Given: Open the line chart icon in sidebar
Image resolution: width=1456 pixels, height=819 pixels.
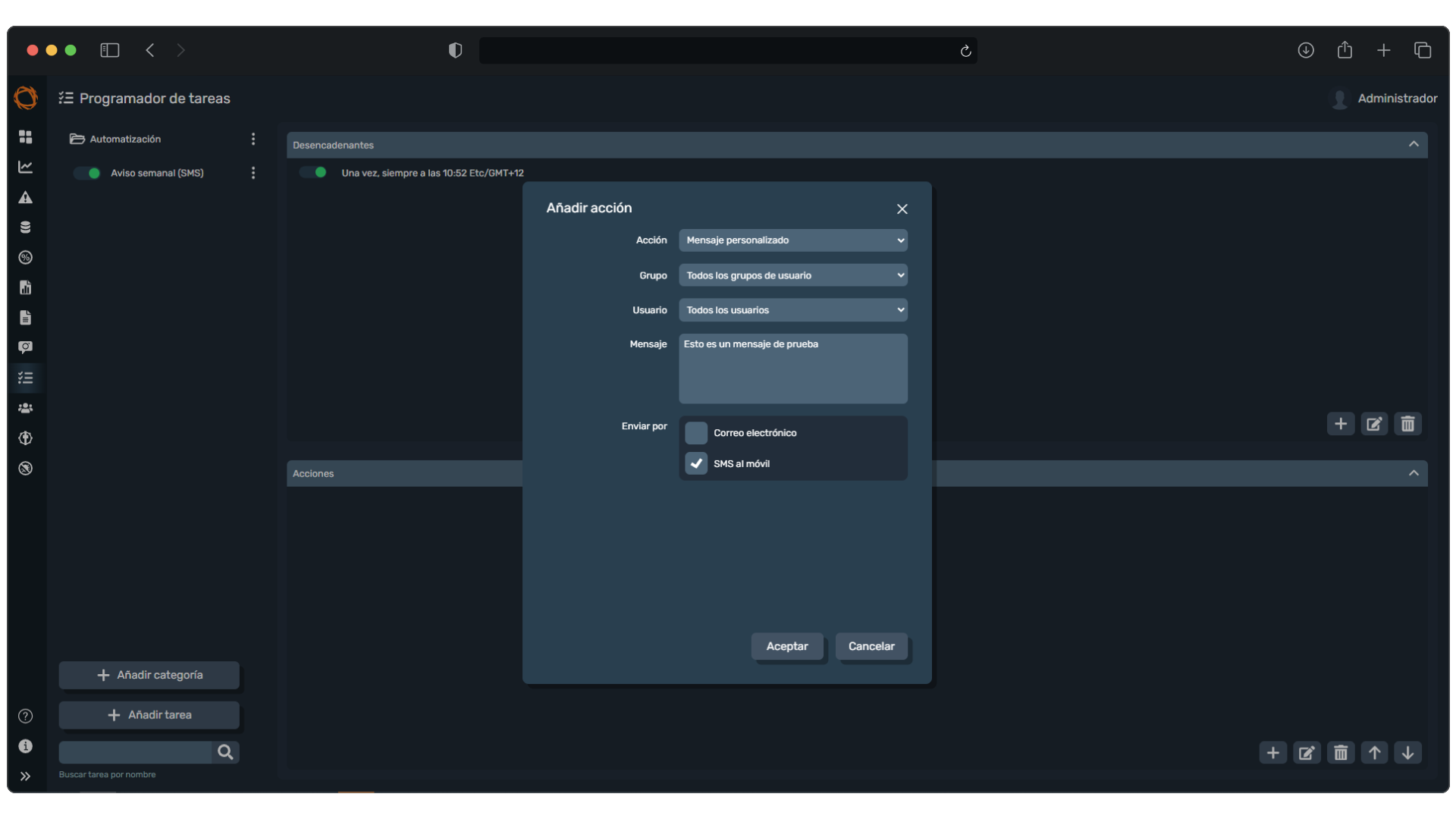Looking at the screenshot, I should [25, 167].
